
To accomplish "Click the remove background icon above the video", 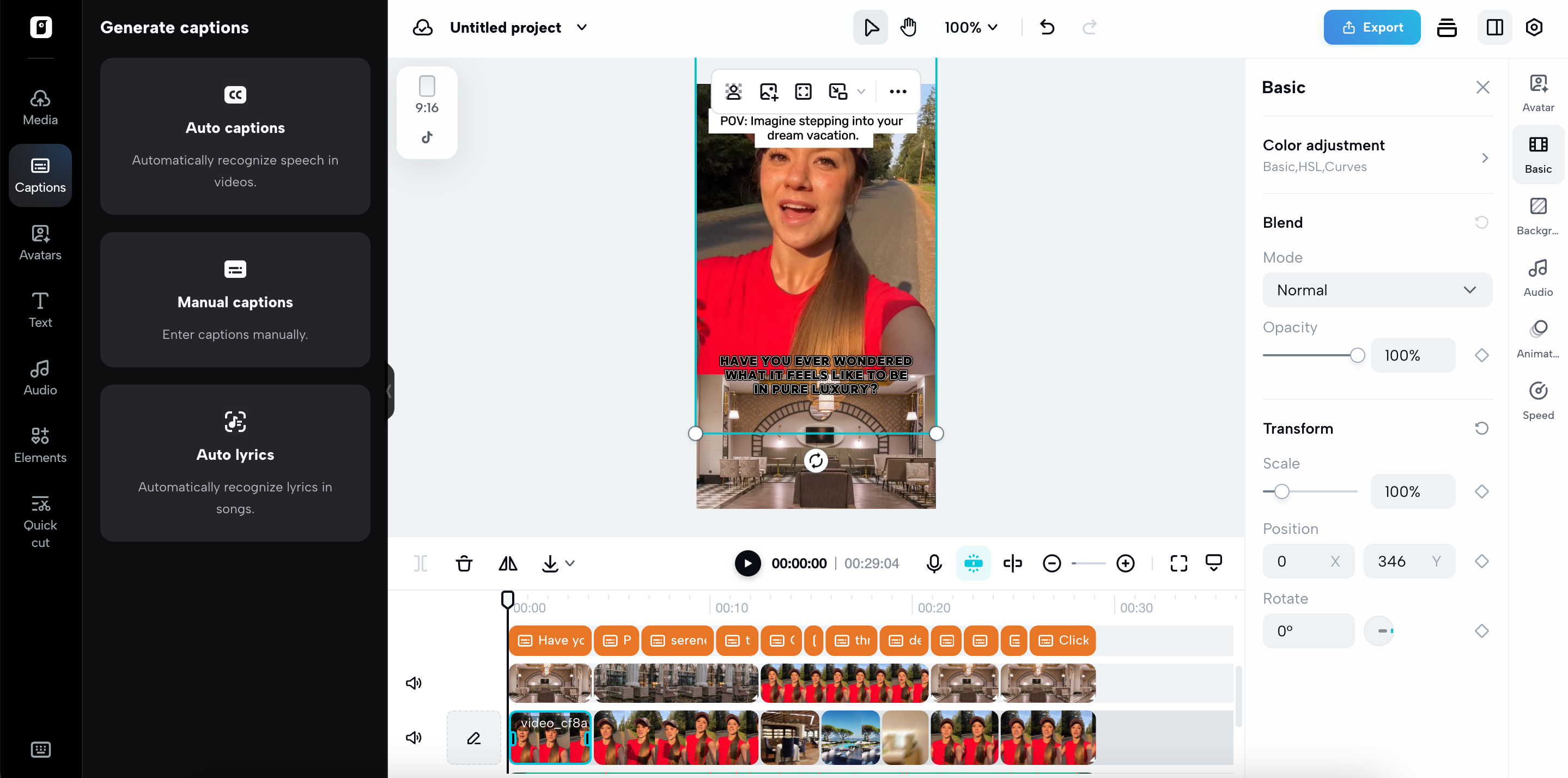I will (x=733, y=92).
